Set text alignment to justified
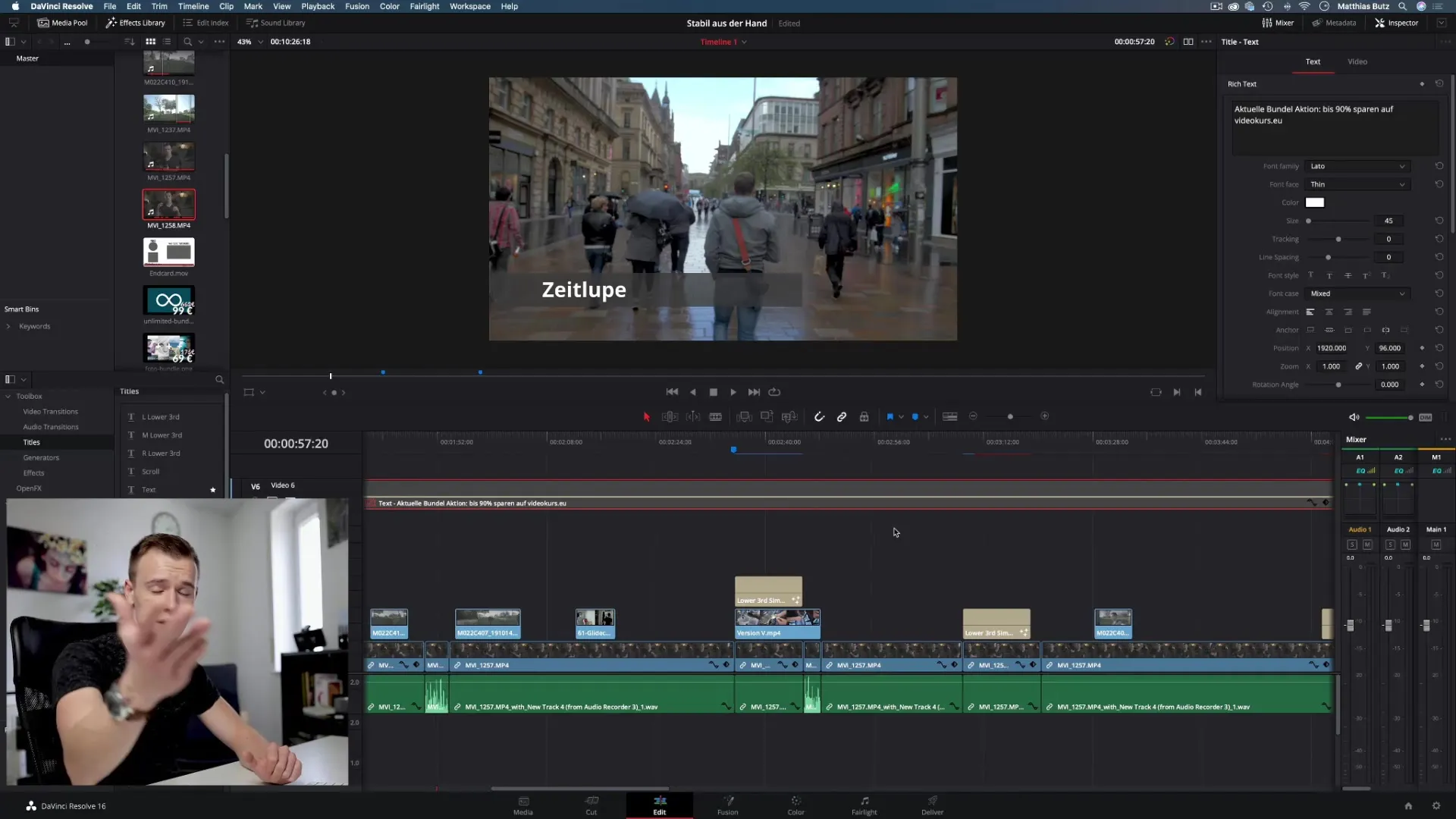Screen dimensions: 1456x819 tap(1367, 312)
